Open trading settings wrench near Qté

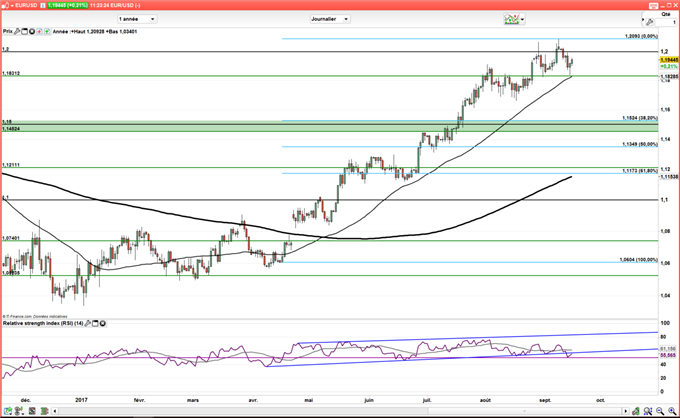coord(649,22)
